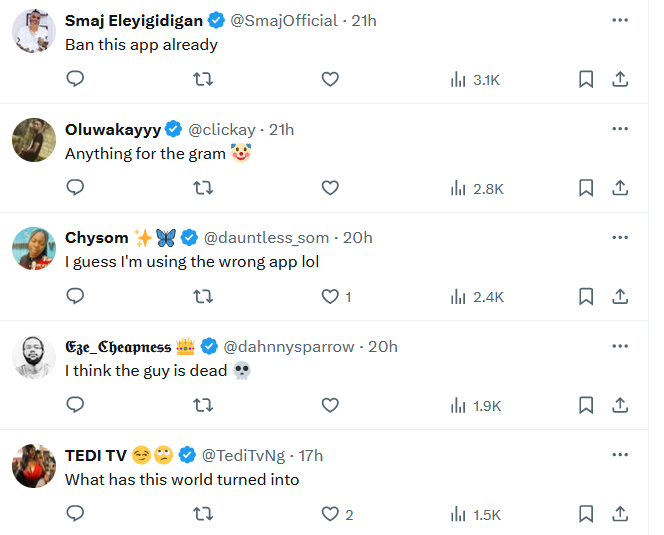This screenshot has height=535, width=664.
Task: View analytics showing 1.5K views
Action: [476, 514]
